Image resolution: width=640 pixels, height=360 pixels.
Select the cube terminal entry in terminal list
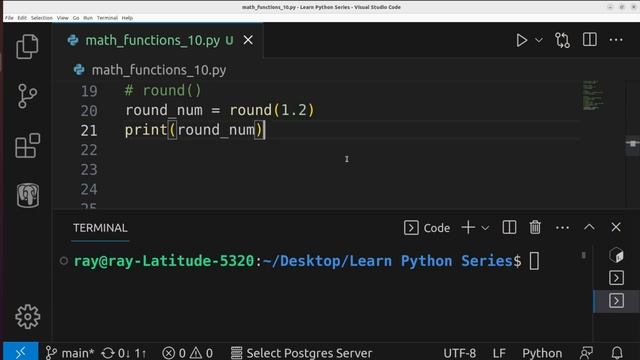(x=616, y=256)
